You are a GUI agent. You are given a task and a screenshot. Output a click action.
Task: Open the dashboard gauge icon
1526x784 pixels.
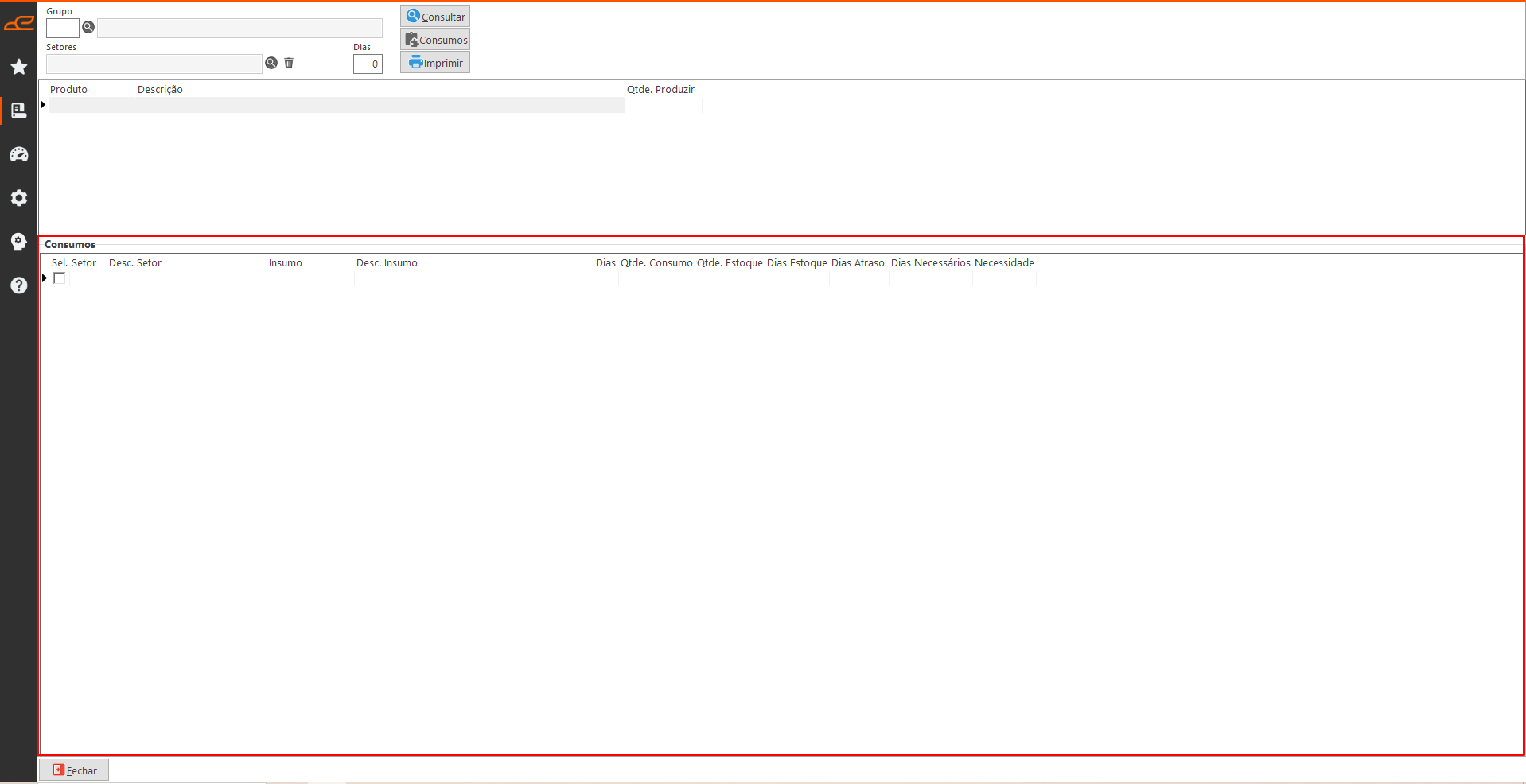pyautogui.click(x=19, y=154)
